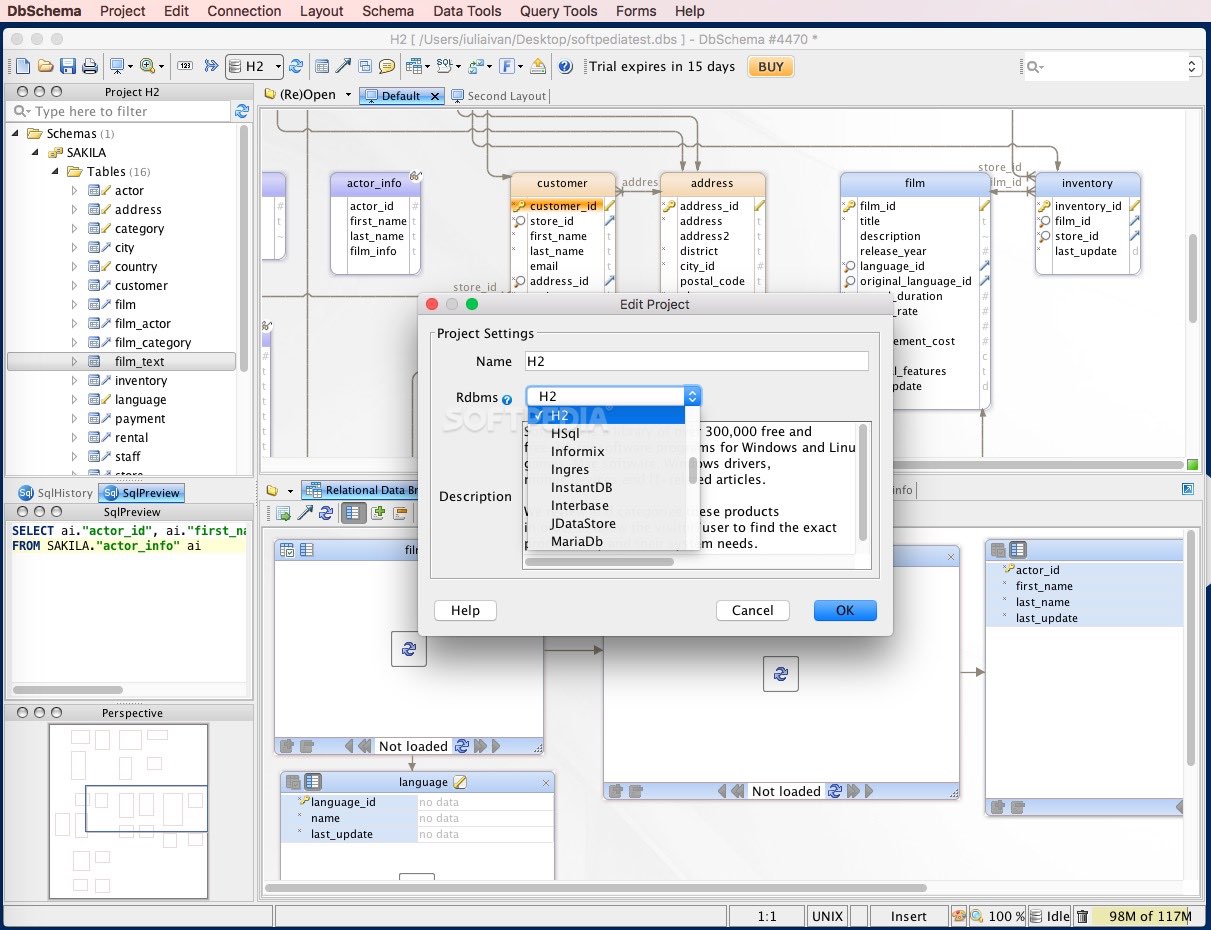Toggle grid view icon on the language browse table
1211x930 pixels.
313,782
